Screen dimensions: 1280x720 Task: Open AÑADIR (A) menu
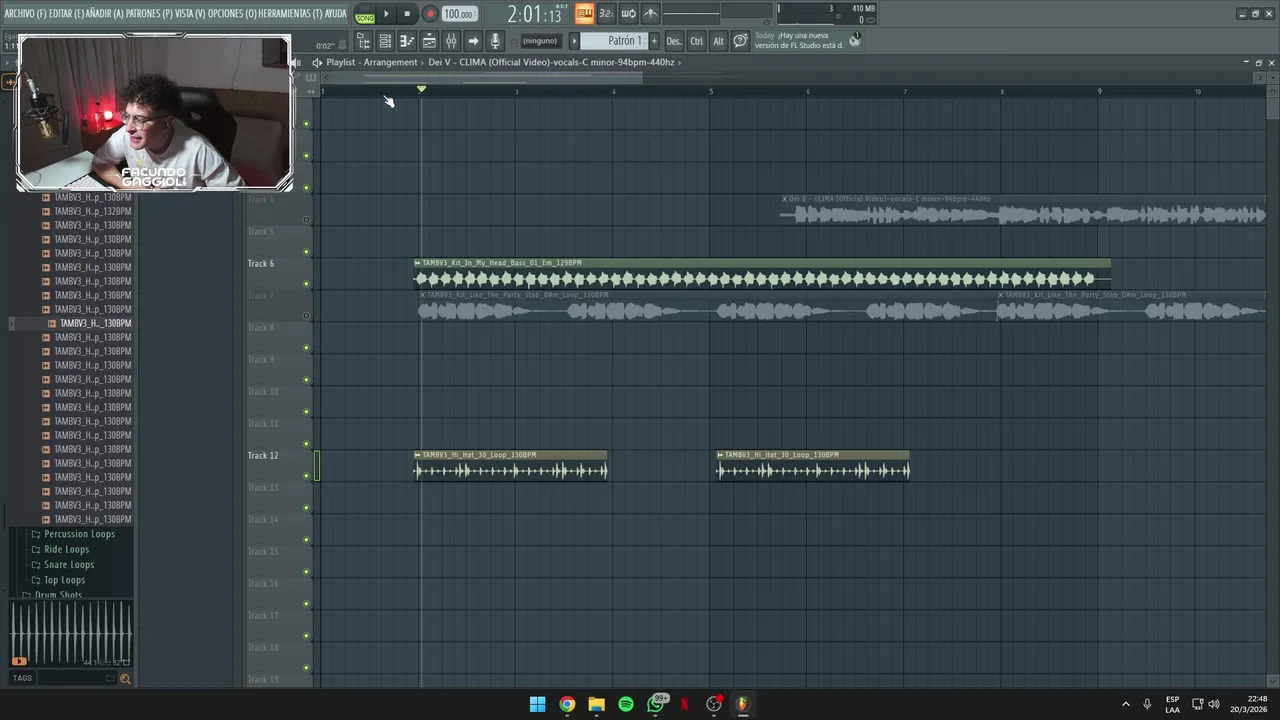click(x=105, y=14)
